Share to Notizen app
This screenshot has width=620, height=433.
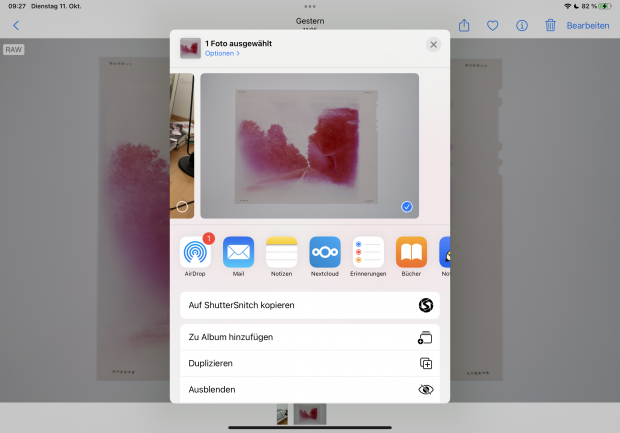tap(282, 252)
